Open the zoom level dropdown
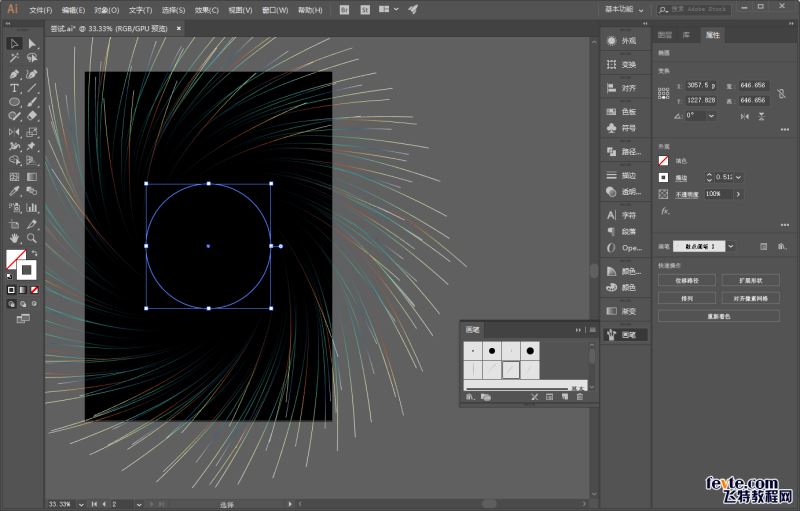 (81, 504)
